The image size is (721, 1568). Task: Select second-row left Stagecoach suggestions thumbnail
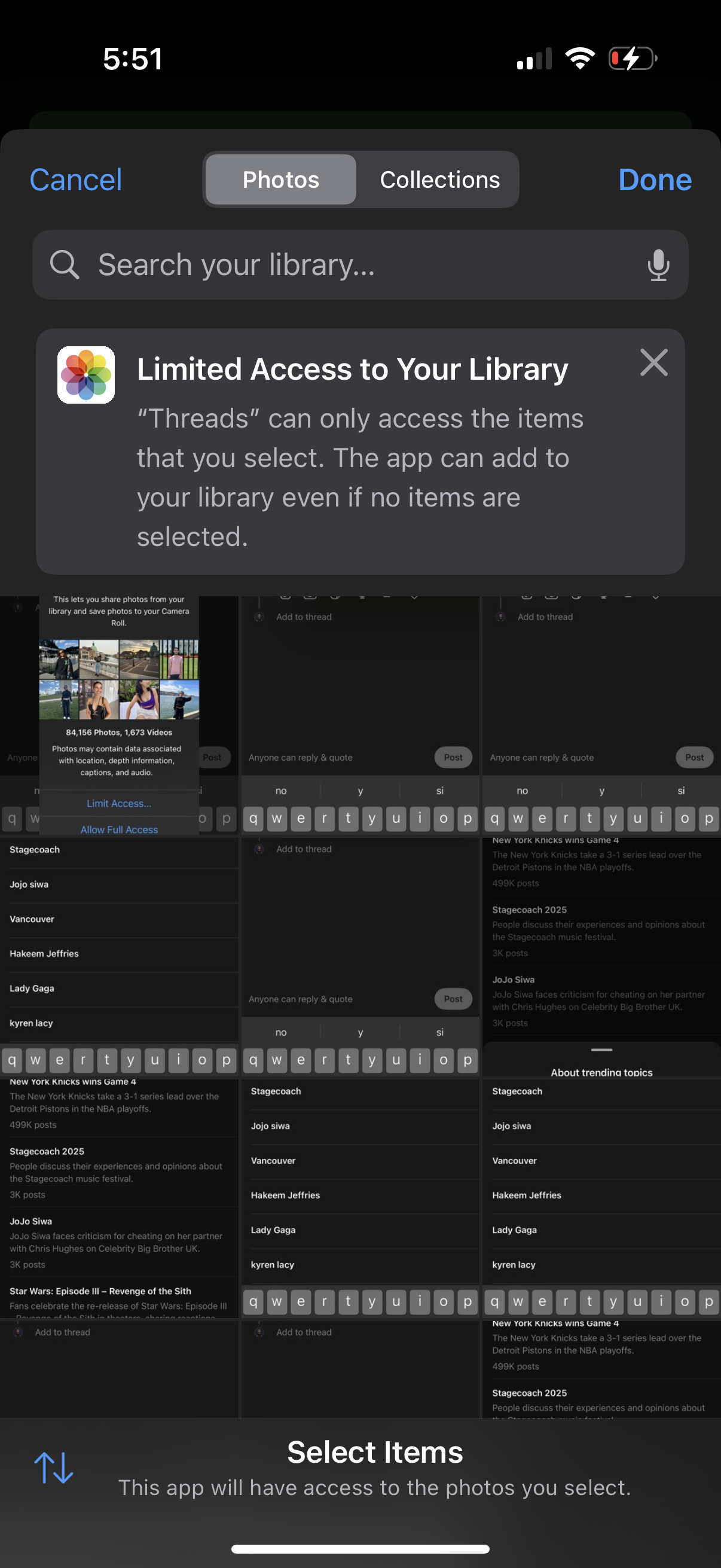tap(119, 957)
